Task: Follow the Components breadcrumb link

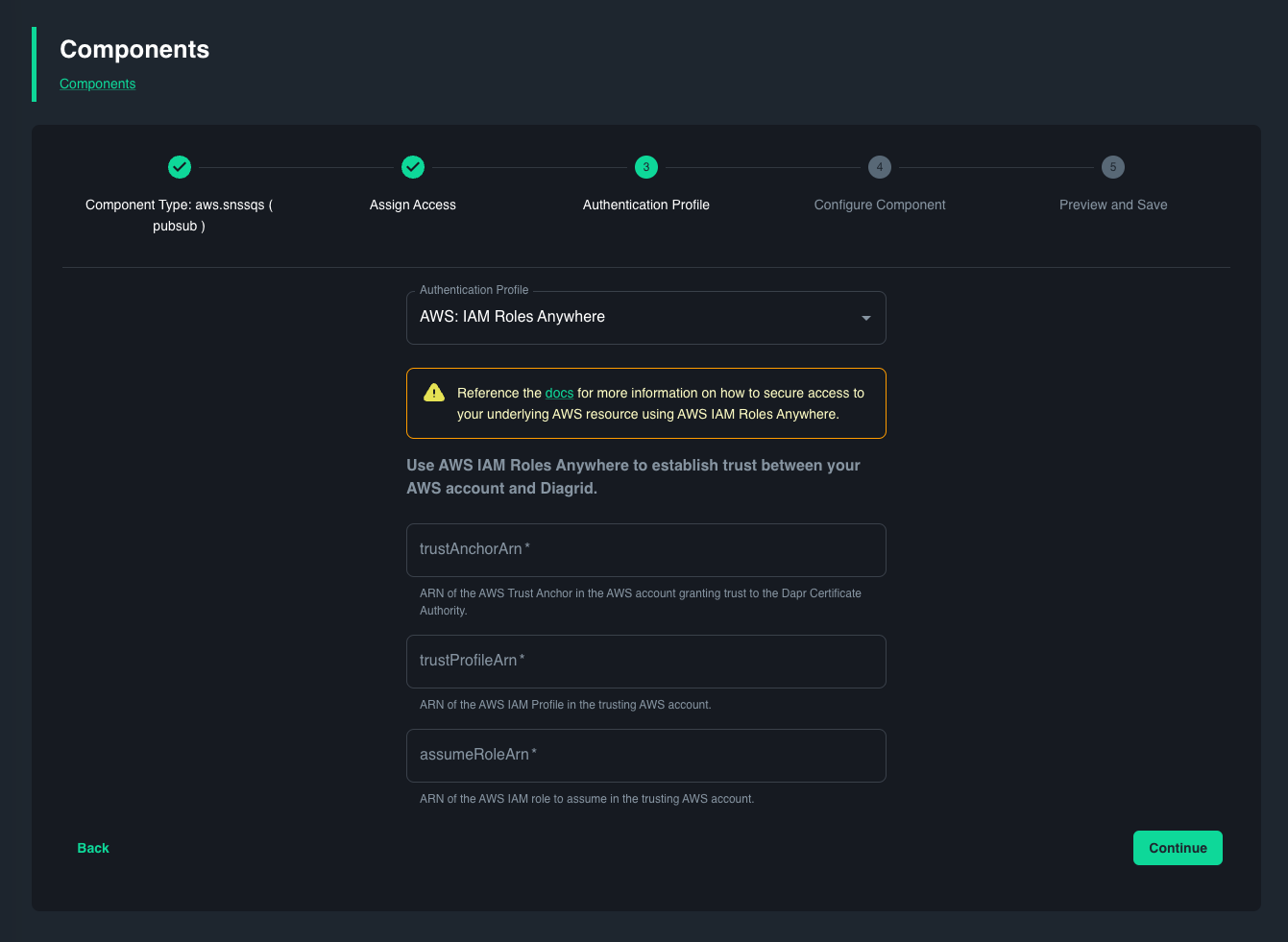Action: pyautogui.click(x=98, y=84)
